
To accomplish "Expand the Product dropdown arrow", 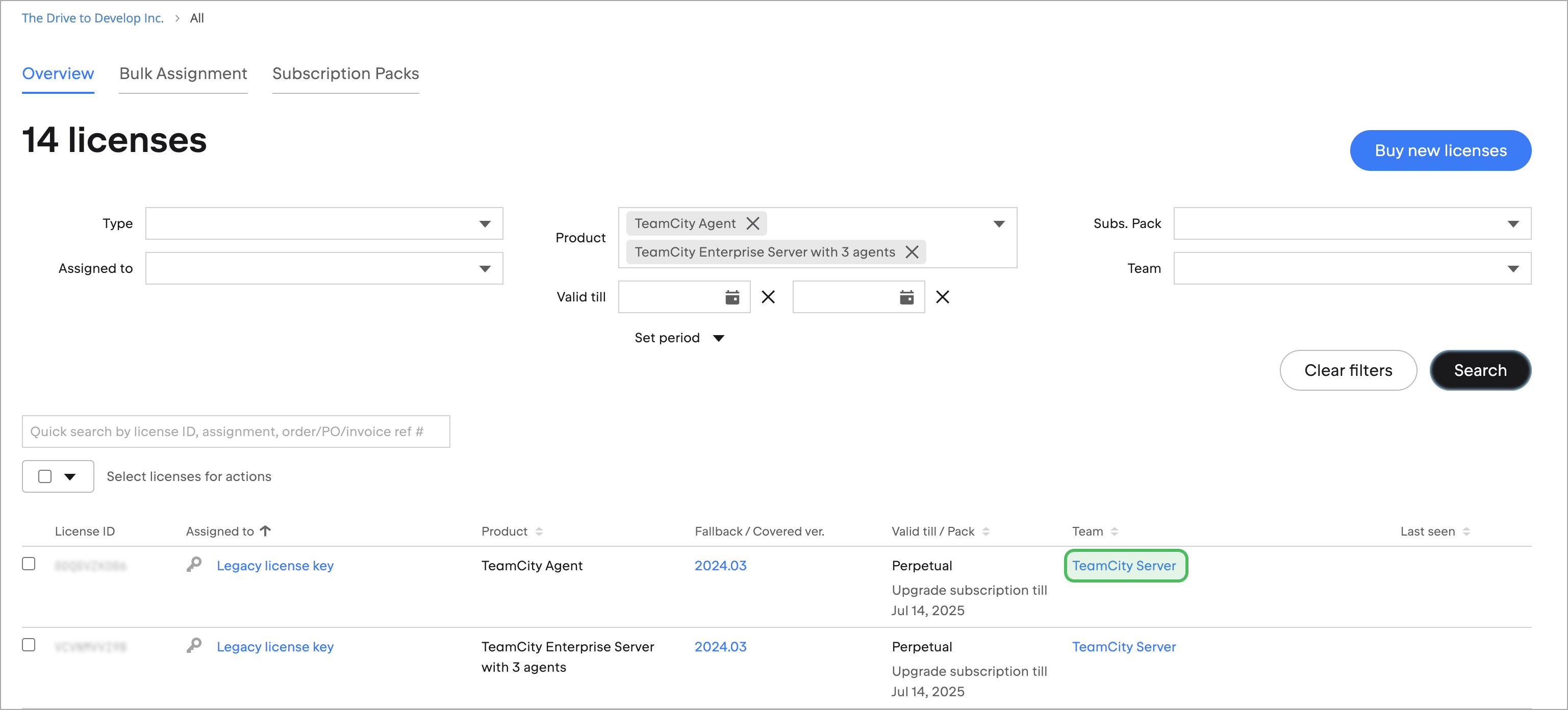I will coord(999,224).
